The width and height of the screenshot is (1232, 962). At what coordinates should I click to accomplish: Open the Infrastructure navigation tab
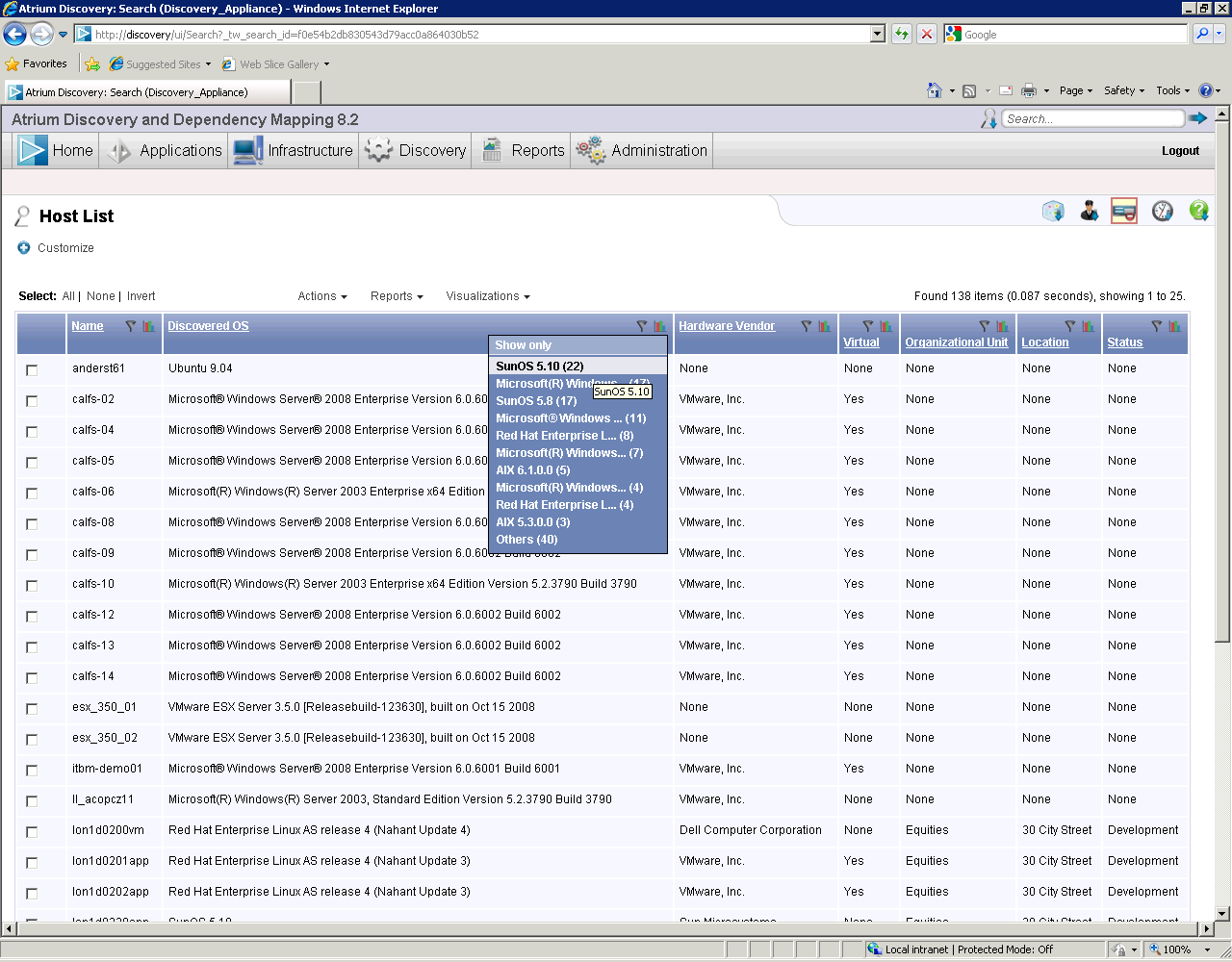294,150
